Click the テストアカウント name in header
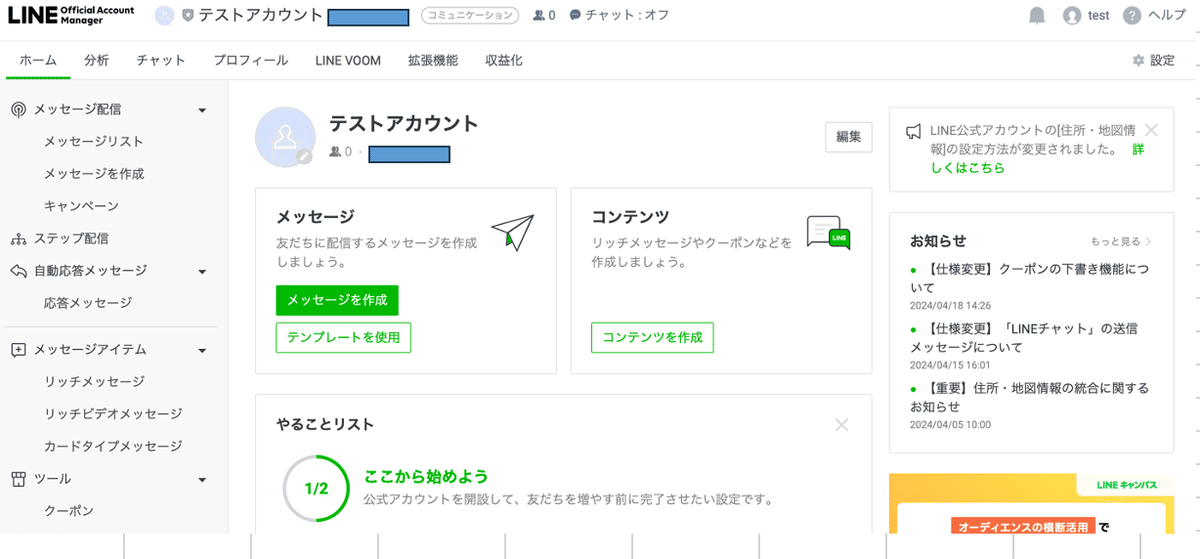Image resolution: width=1200 pixels, height=559 pixels. click(x=260, y=15)
